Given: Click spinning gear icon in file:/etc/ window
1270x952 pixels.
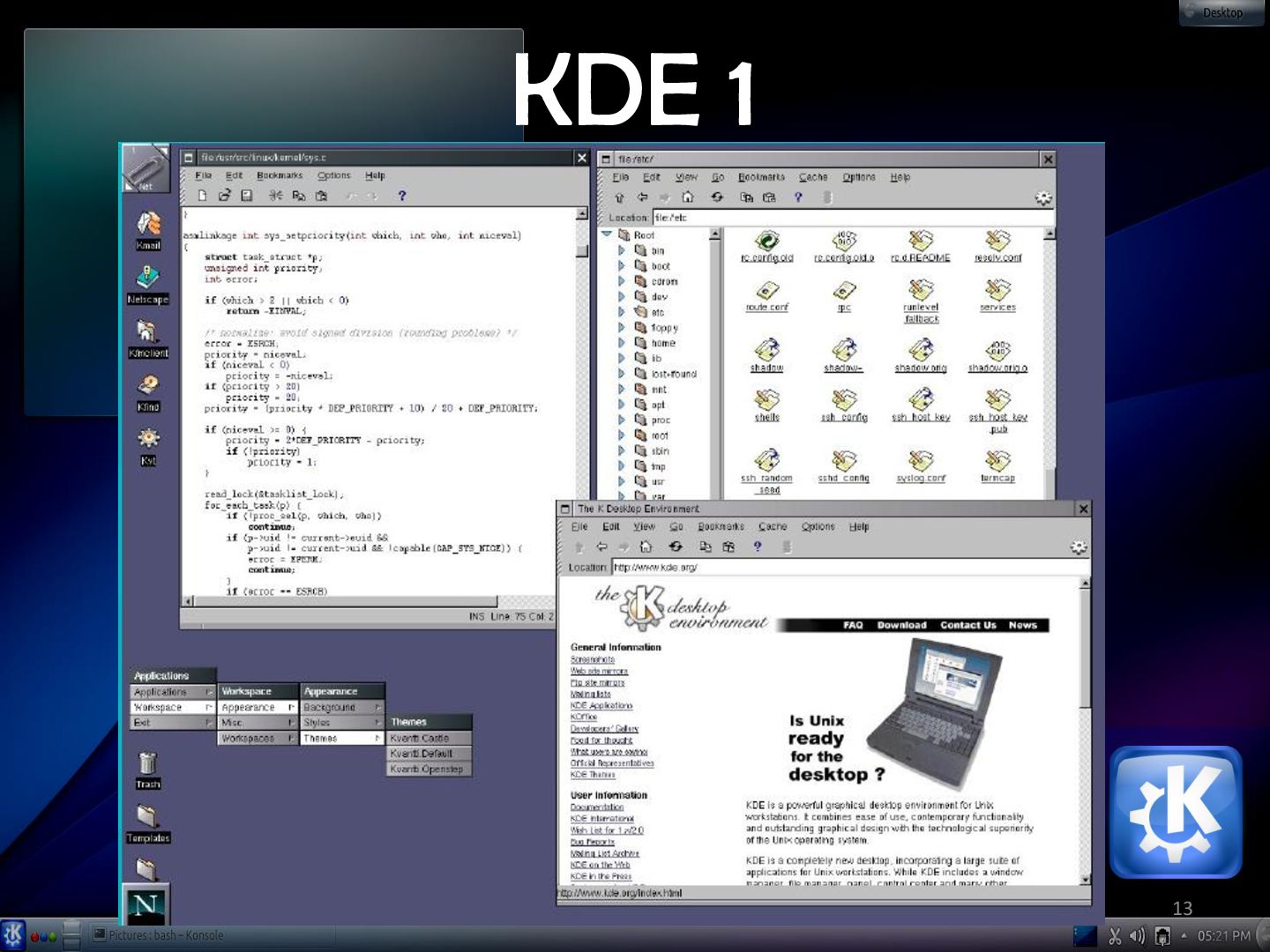Looking at the screenshot, I should click(1043, 198).
